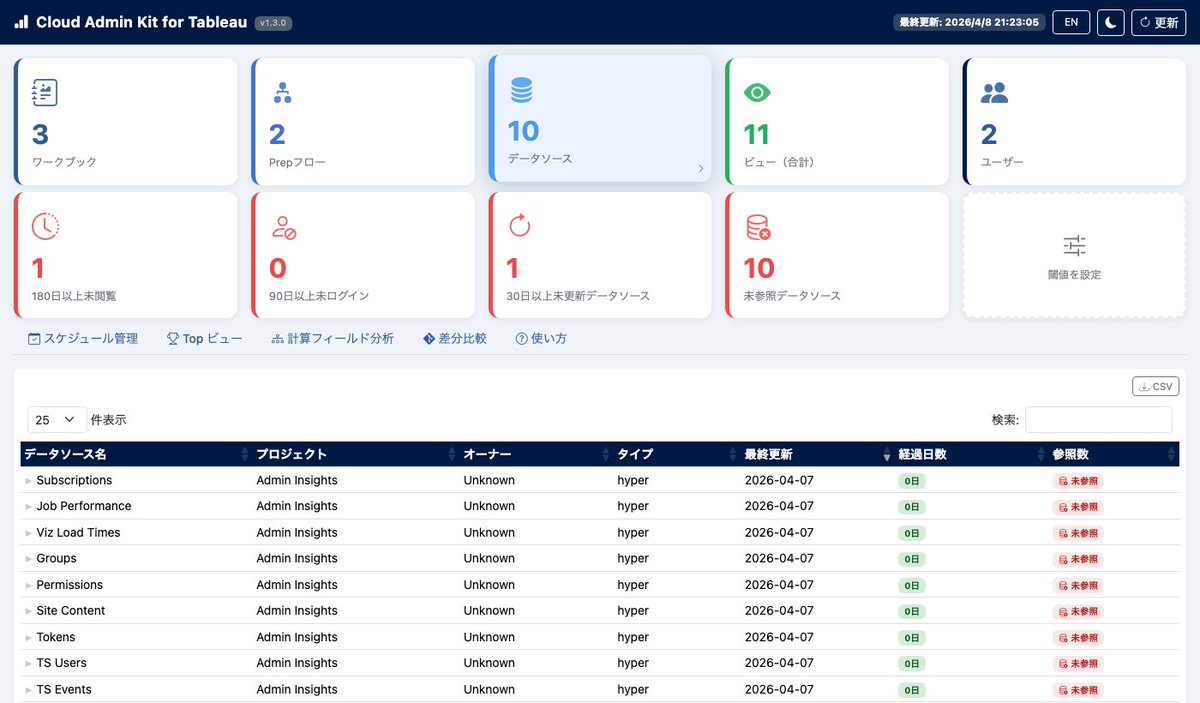Click the eye icon on ビュー（合計） card

758,93
